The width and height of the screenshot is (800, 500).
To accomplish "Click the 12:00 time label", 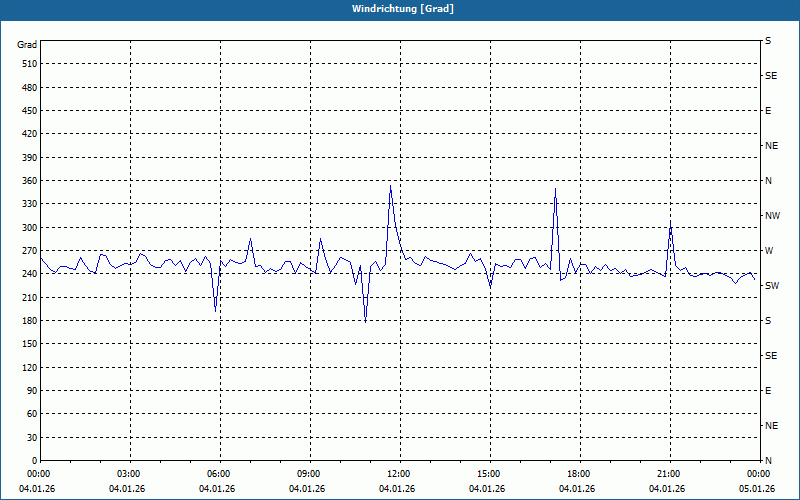I will (x=399, y=474).
